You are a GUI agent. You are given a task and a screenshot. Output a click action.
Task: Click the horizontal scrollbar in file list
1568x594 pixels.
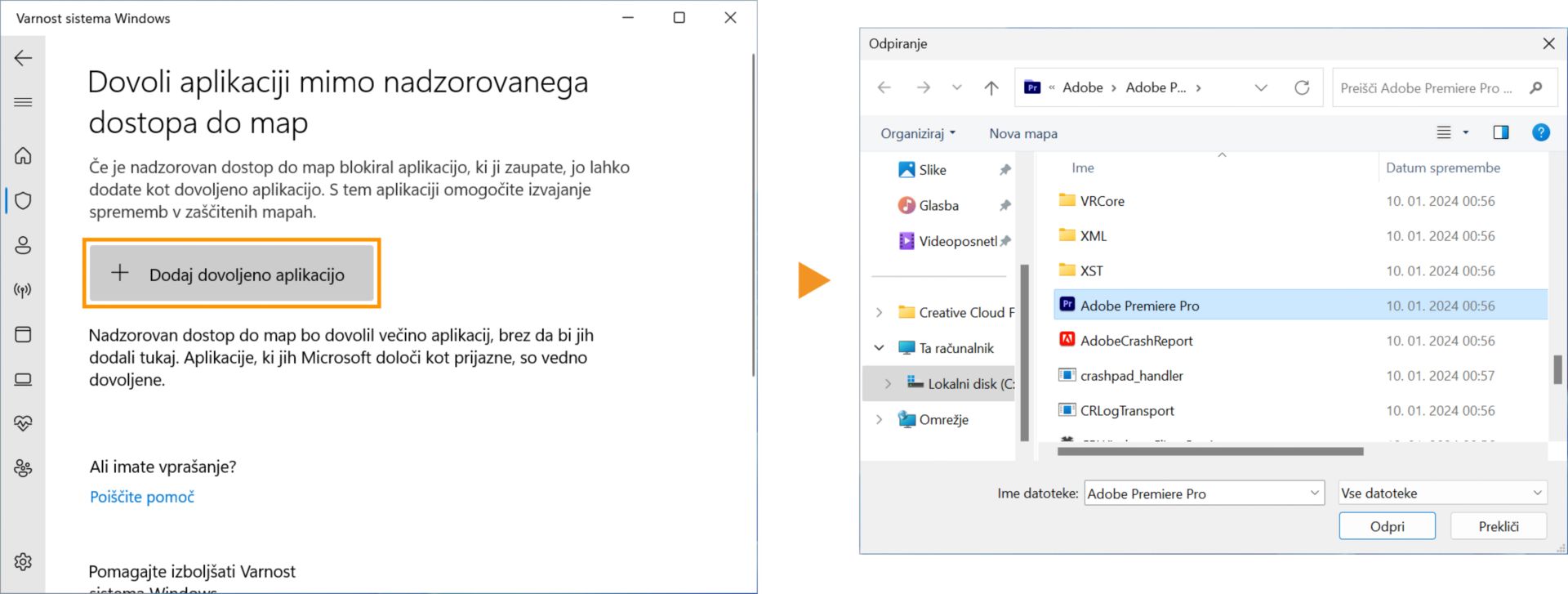pyautogui.click(x=1210, y=451)
